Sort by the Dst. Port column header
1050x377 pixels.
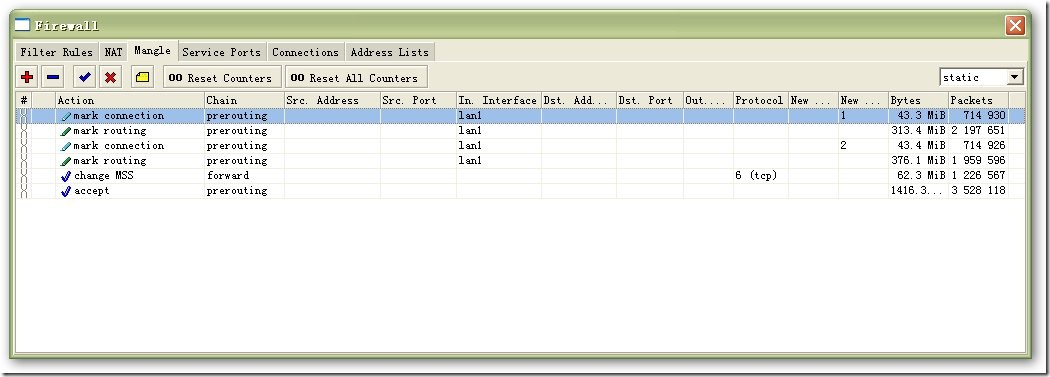650,100
